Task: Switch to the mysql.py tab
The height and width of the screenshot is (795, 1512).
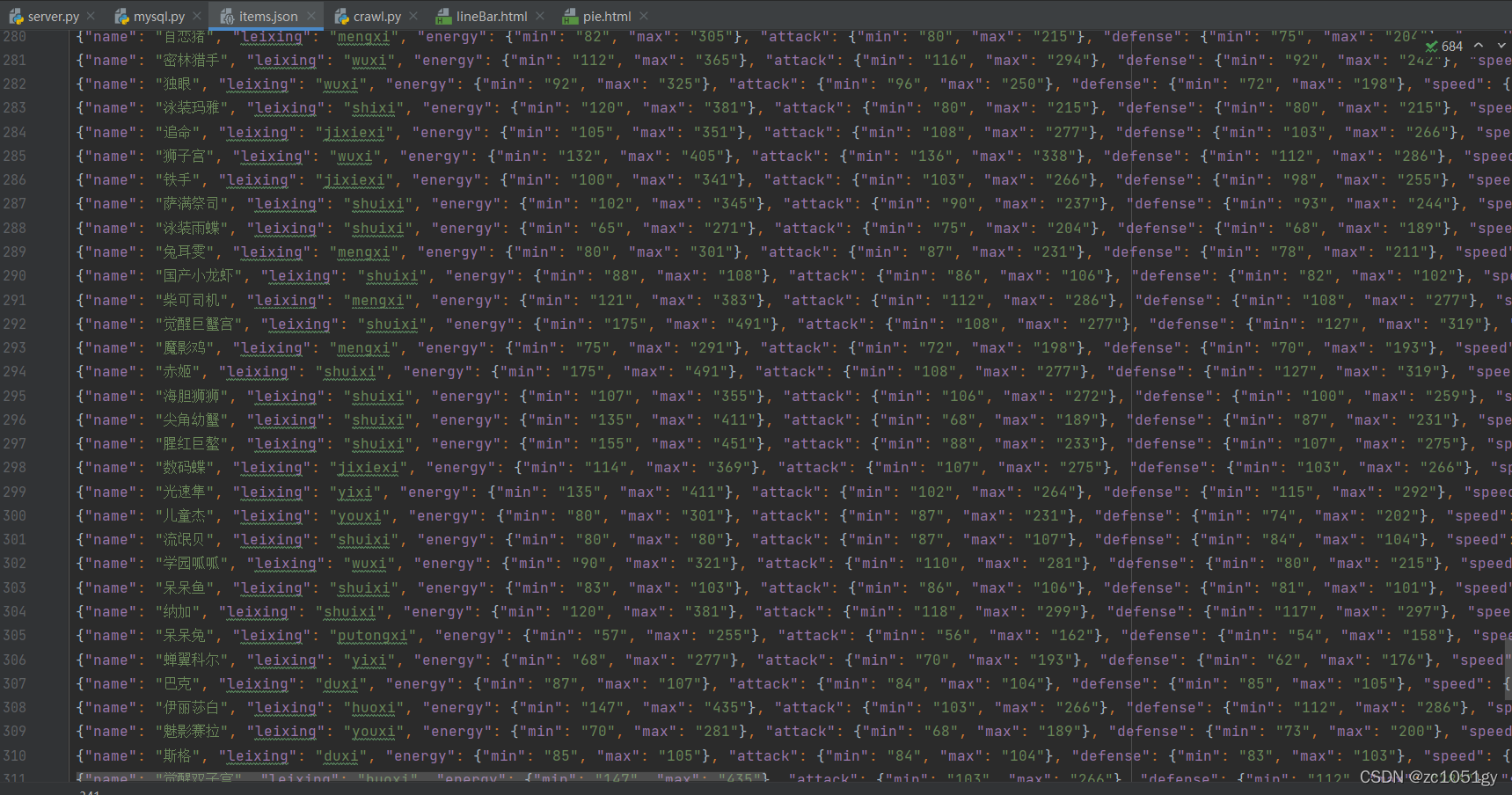Action: click(159, 16)
